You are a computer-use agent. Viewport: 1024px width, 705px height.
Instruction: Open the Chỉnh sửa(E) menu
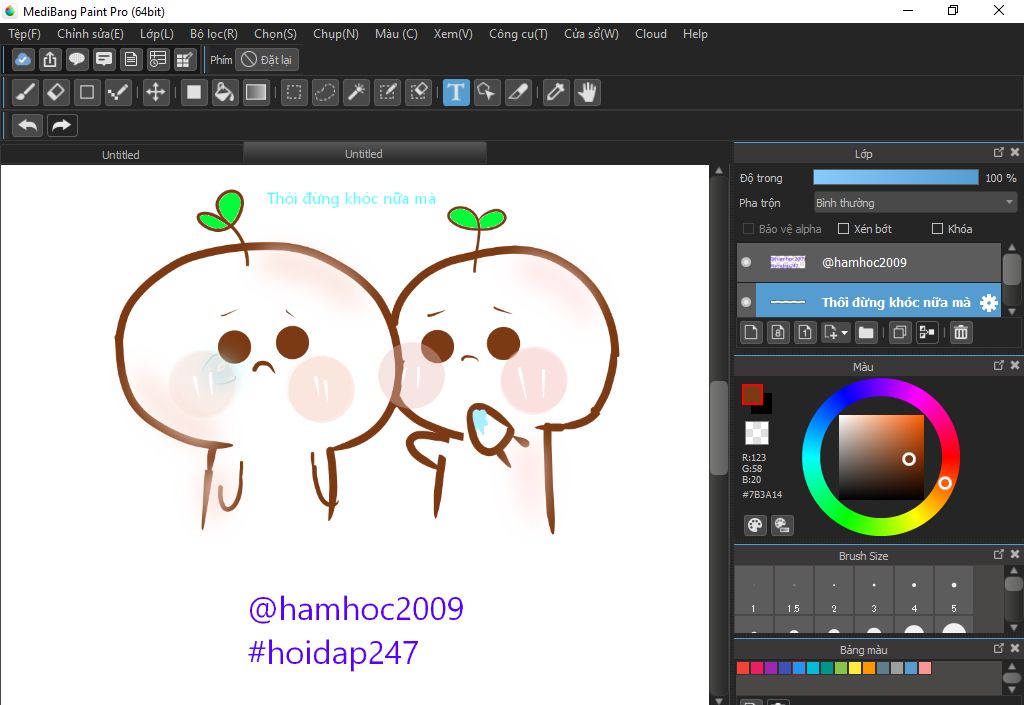[x=90, y=34]
